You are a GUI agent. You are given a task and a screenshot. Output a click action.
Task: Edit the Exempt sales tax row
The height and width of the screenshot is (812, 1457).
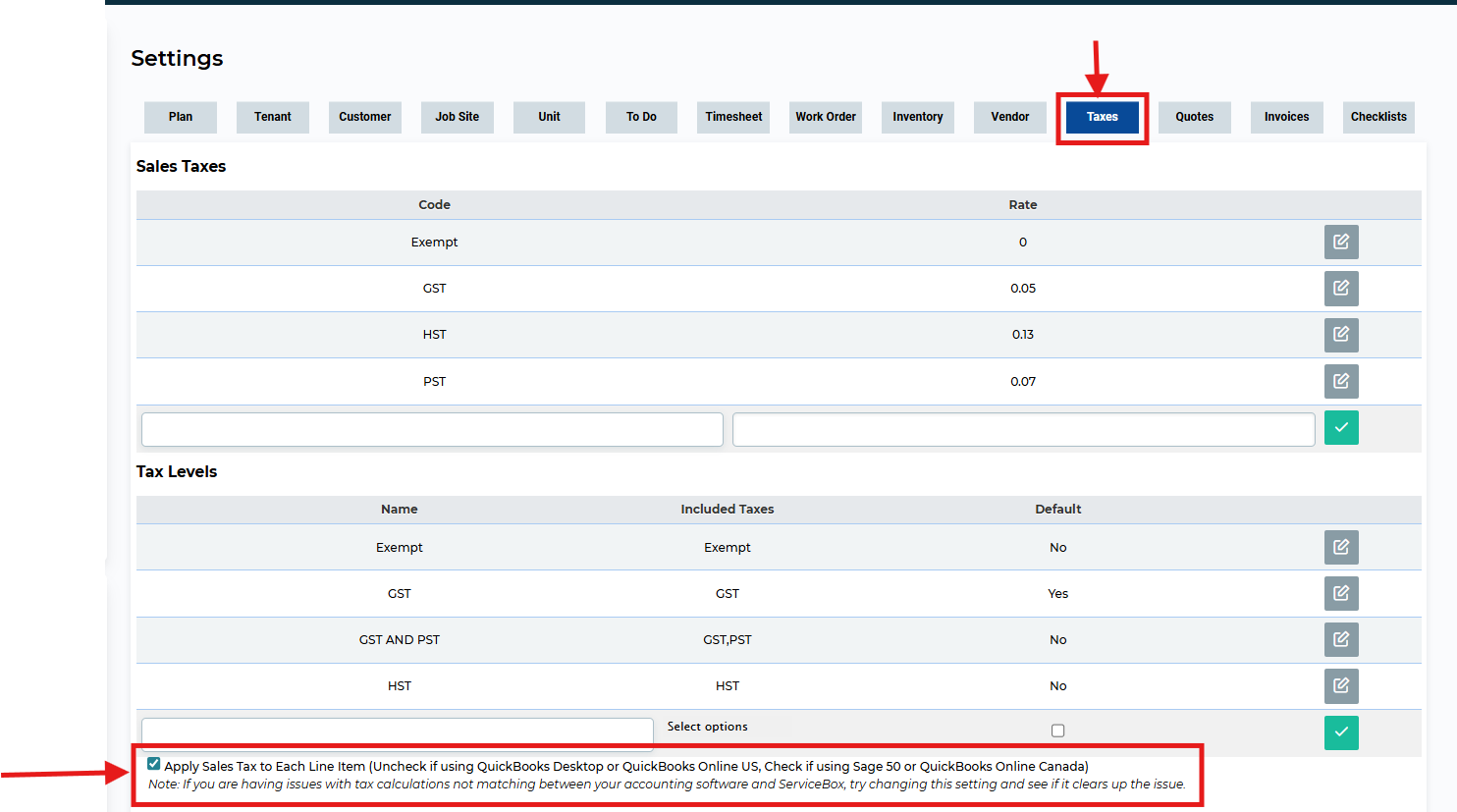click(1340, 243)
